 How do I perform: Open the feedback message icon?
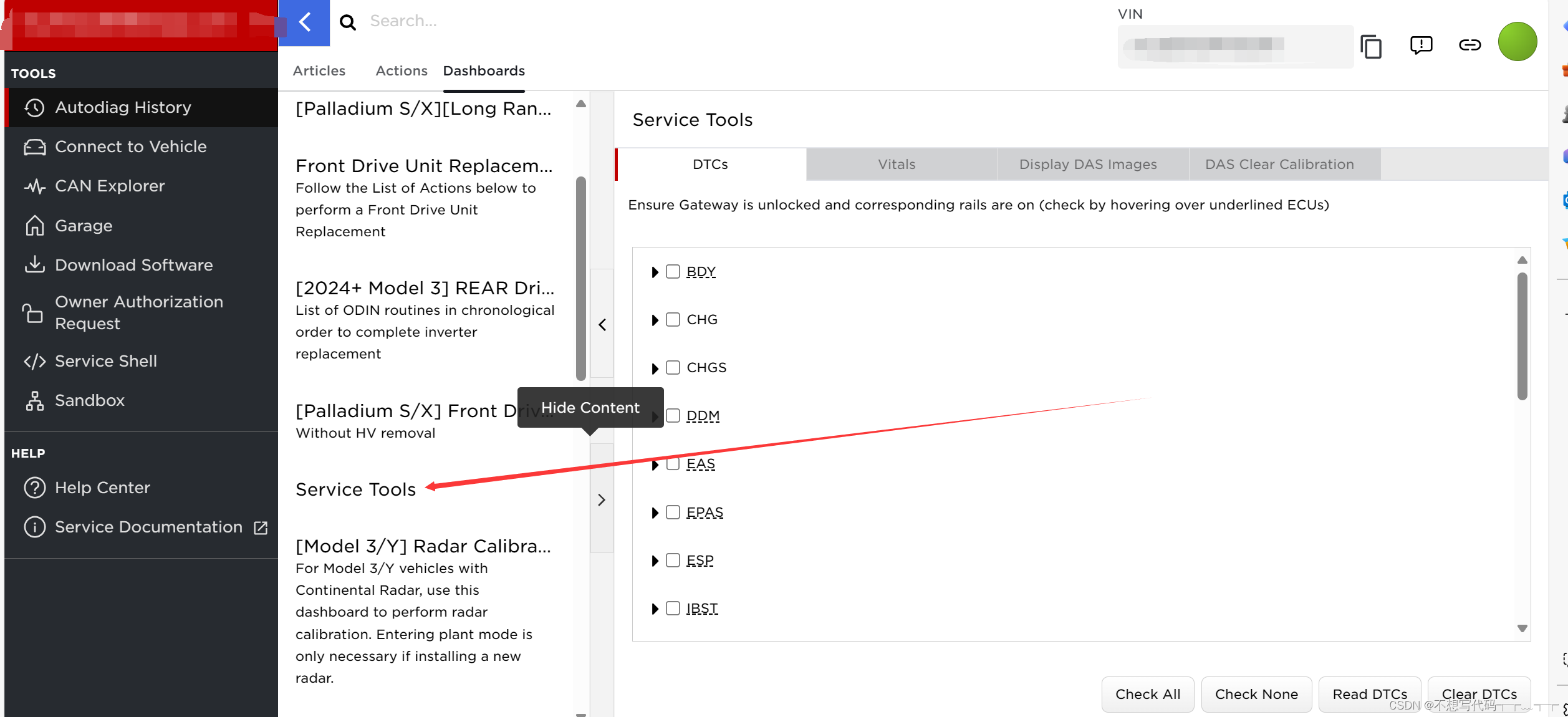1421,45
